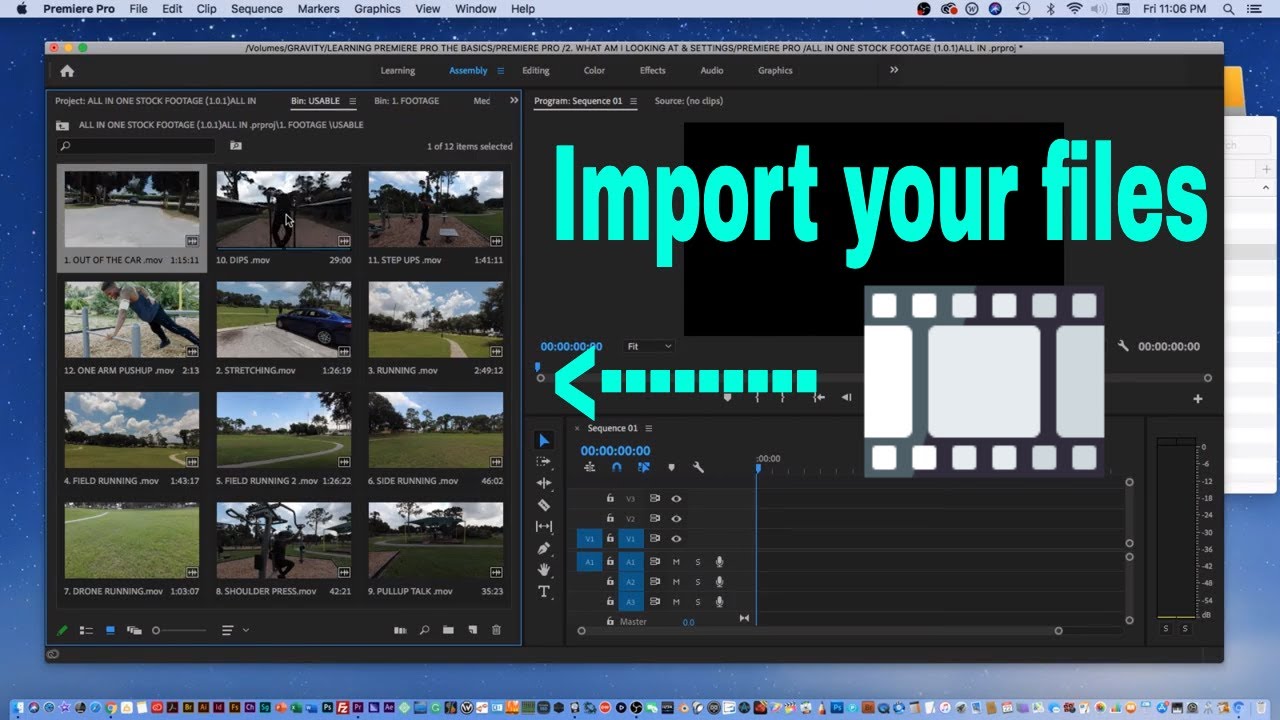Toggle V3 track output eye
The width and height of the screenshot is (1280, 720).
point(676,498)
